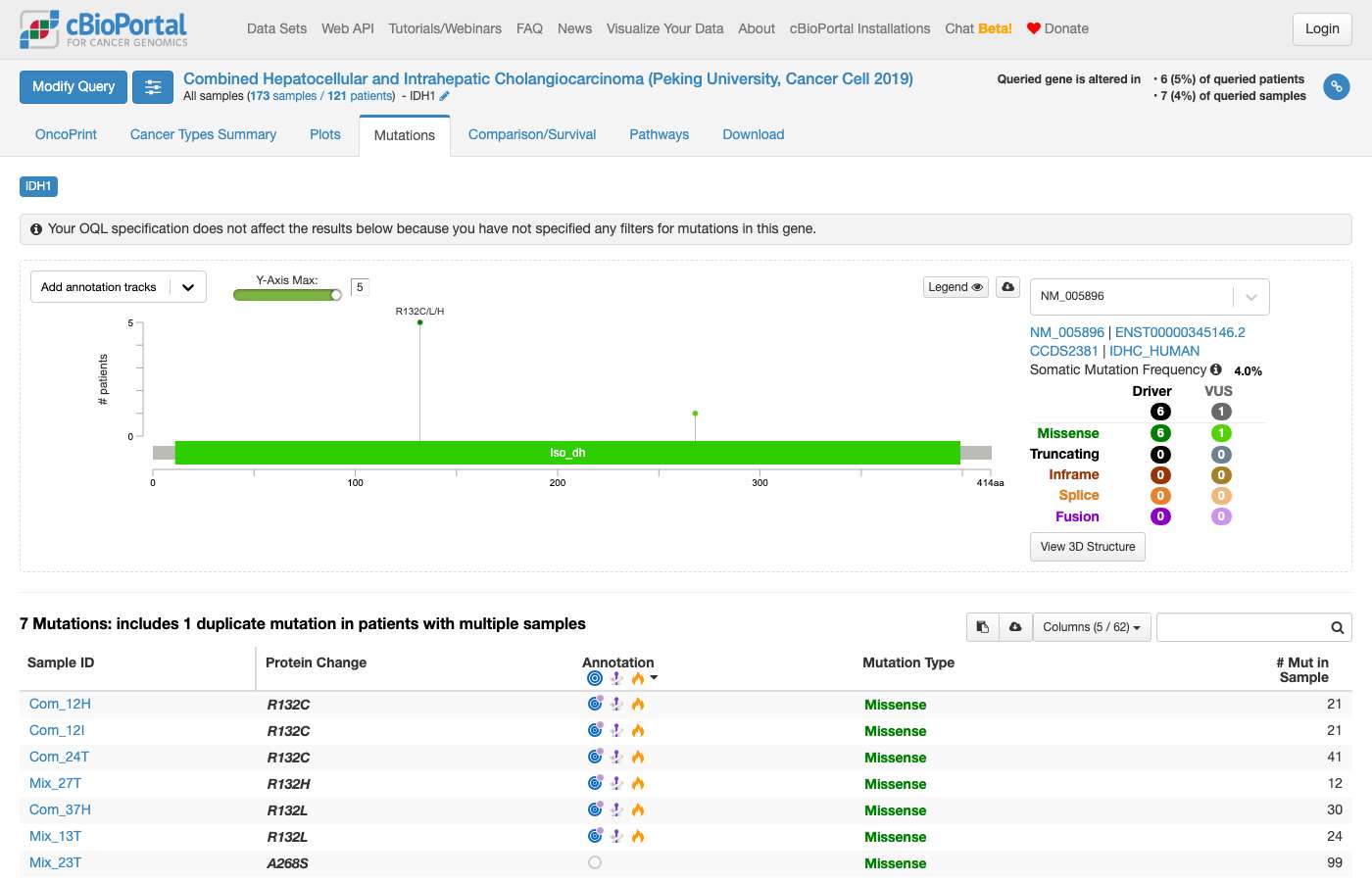This screenshot has height=882, width=1372.
Task: Open the Cancer Types Summary tab
Action: click(x=203, y=134)
